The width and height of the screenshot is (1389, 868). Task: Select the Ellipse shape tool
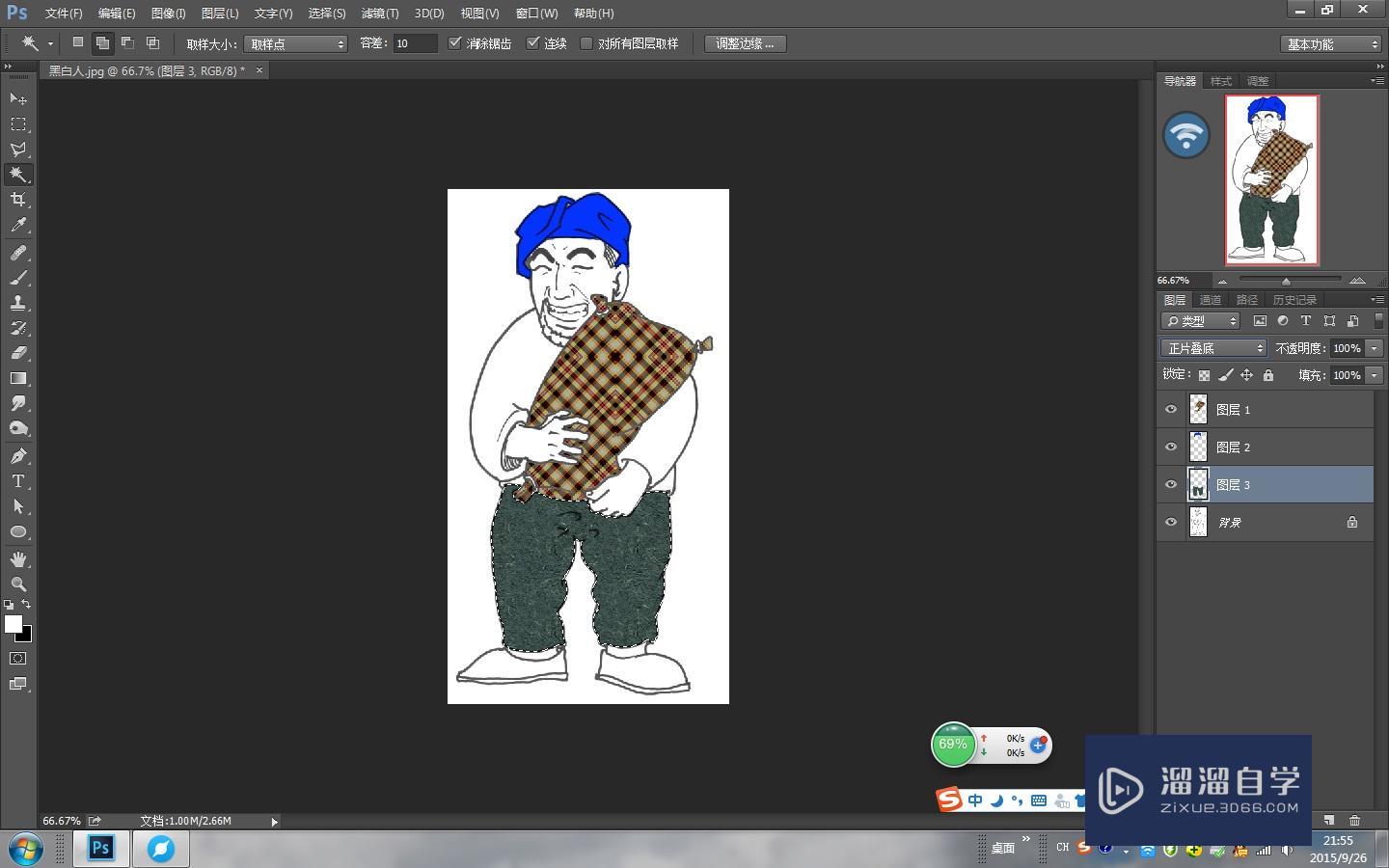tap(18, 531)
